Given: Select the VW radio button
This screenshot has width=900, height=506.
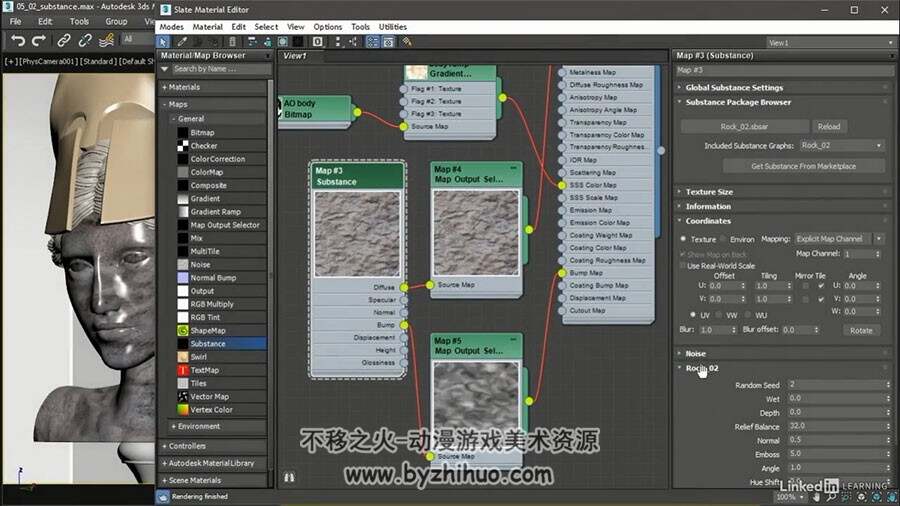Looking at the screenshot, I should 719,315.
